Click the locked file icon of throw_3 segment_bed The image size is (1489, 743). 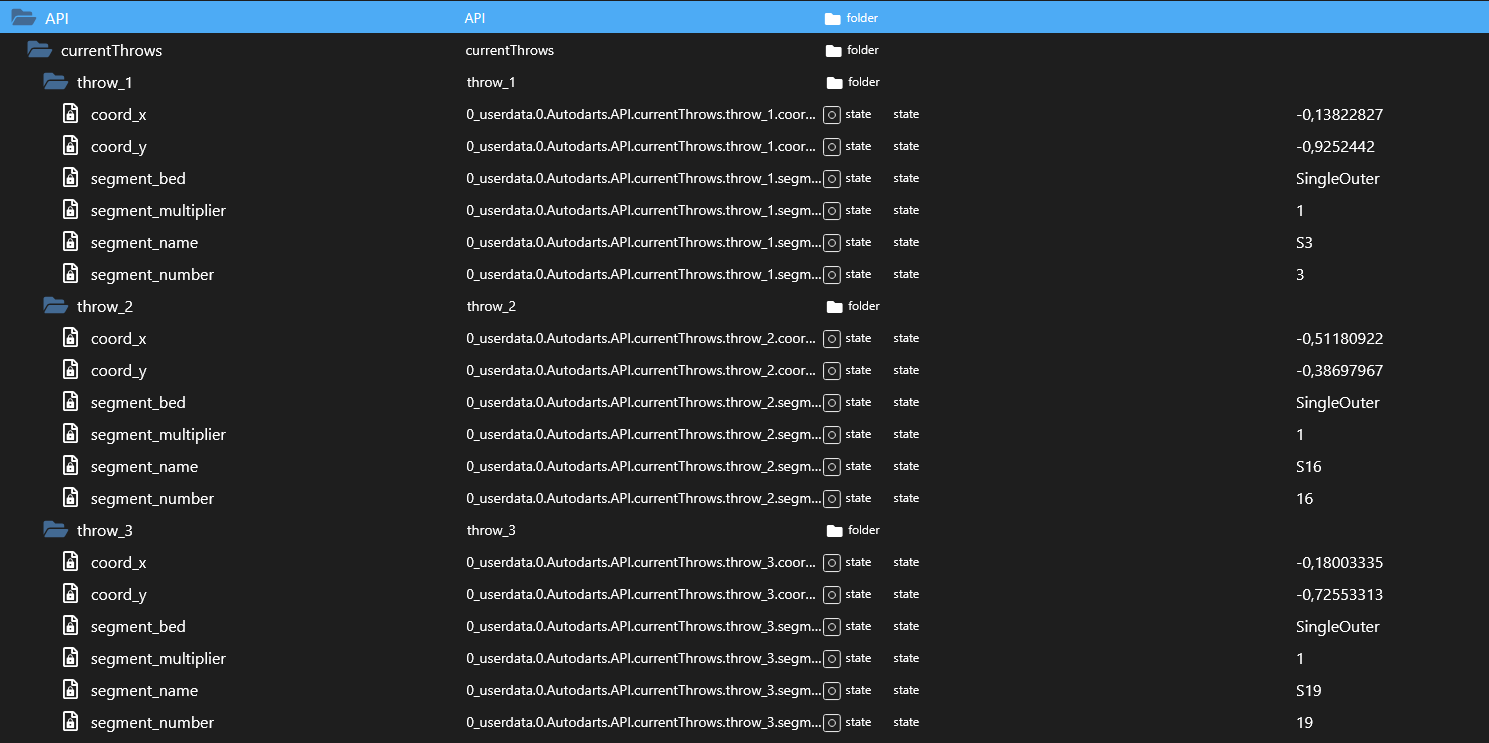70,626
